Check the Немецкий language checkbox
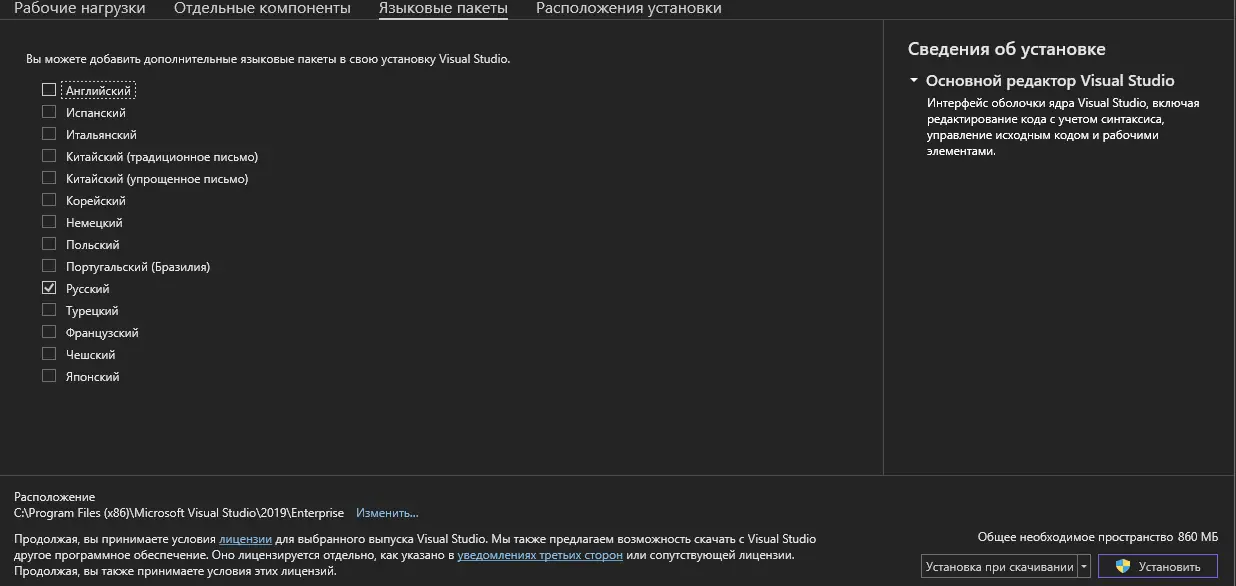This screenshot has width=1236, height=586. point(49,222)
